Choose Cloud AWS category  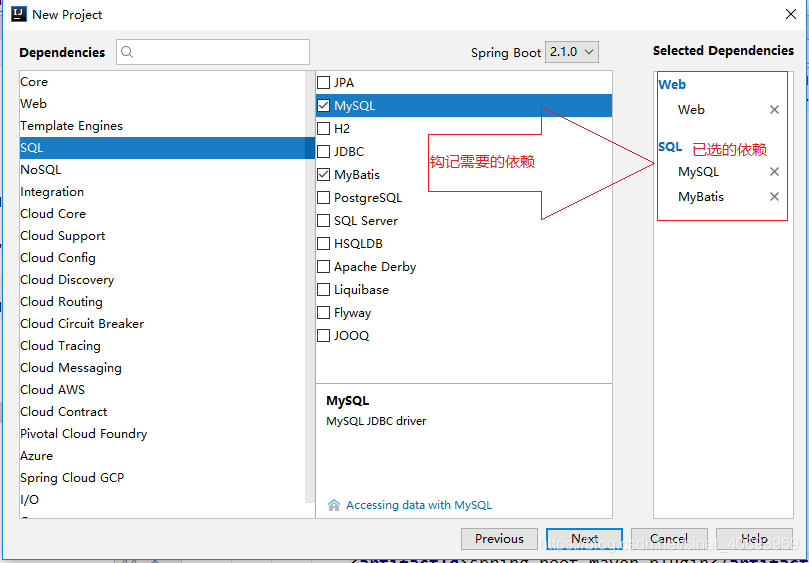click(162, 390)
